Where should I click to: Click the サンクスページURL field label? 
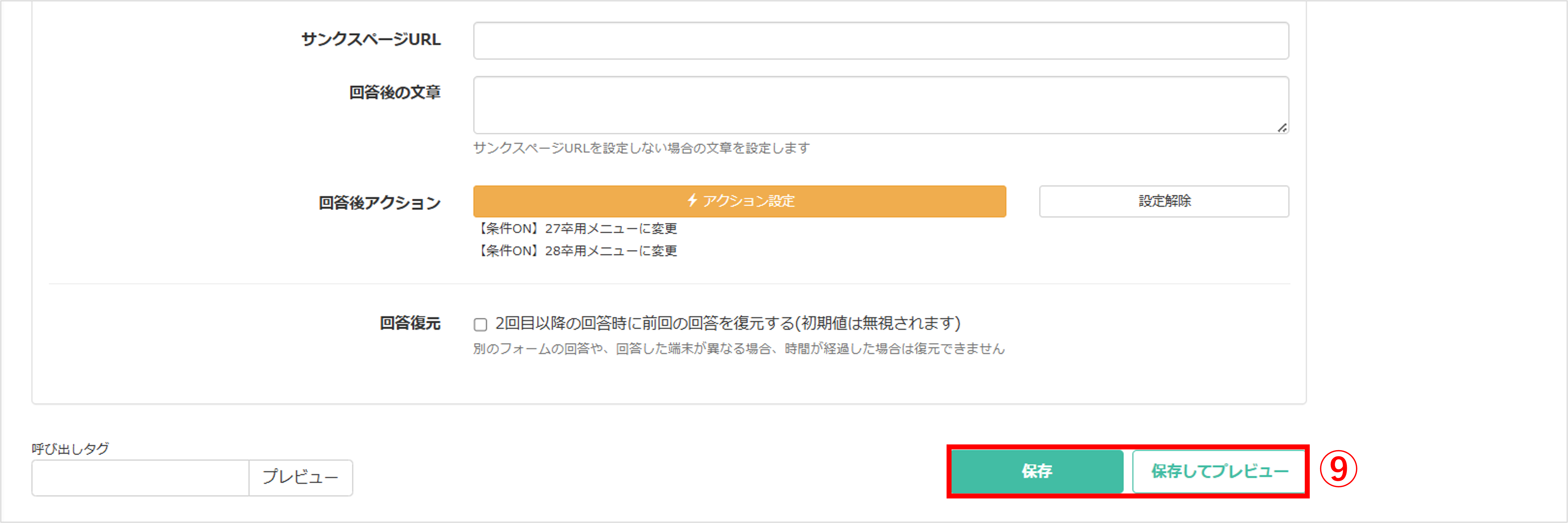click(x=371, y=39)
